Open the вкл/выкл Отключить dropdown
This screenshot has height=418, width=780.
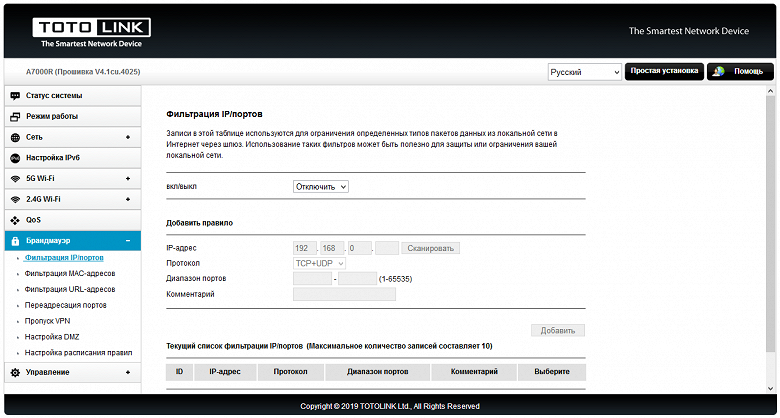coord(320,187)
